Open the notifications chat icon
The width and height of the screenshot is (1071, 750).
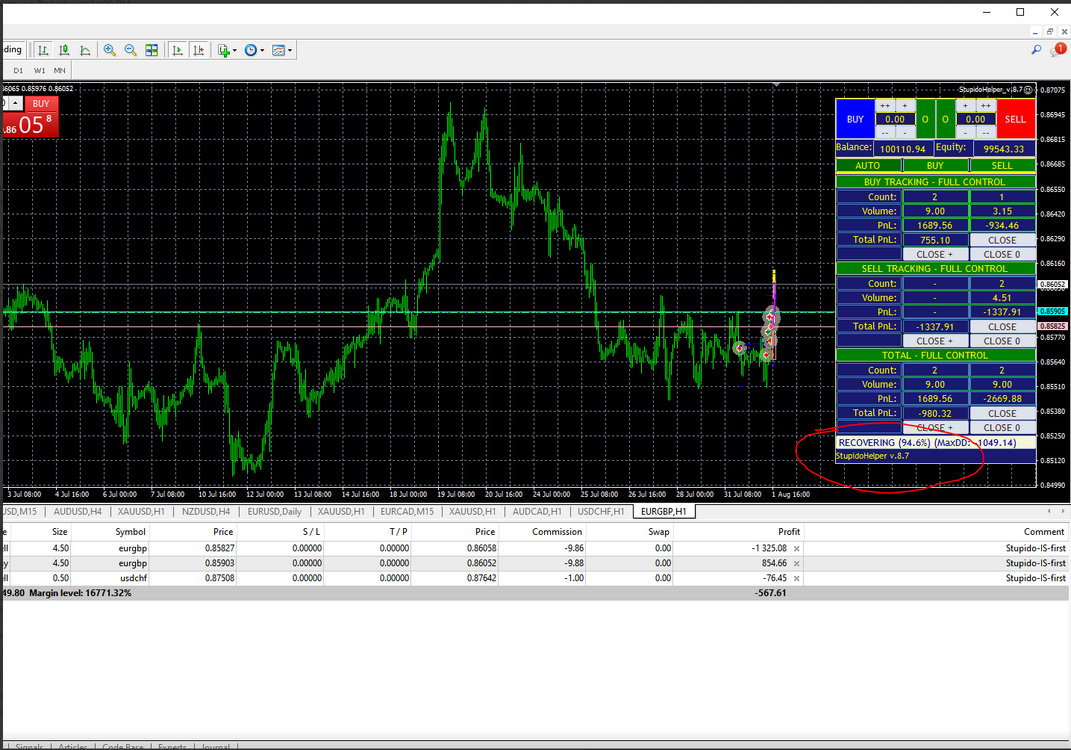tap(1058, 49)
